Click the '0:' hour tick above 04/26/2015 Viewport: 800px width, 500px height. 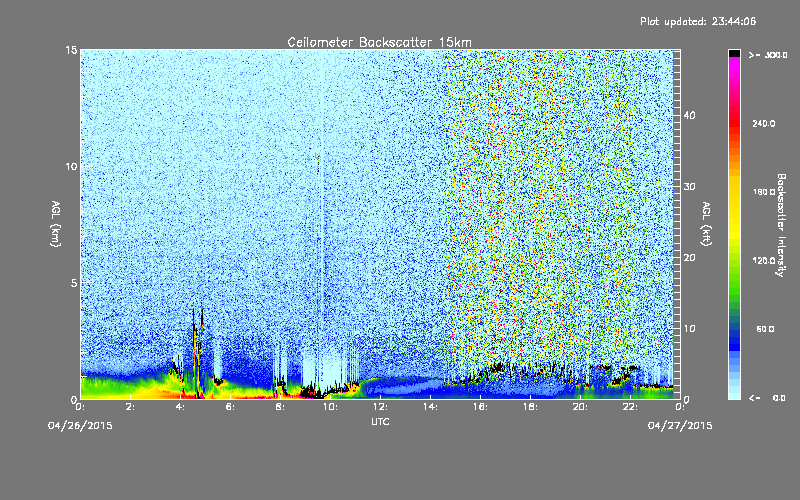(80, 407)
